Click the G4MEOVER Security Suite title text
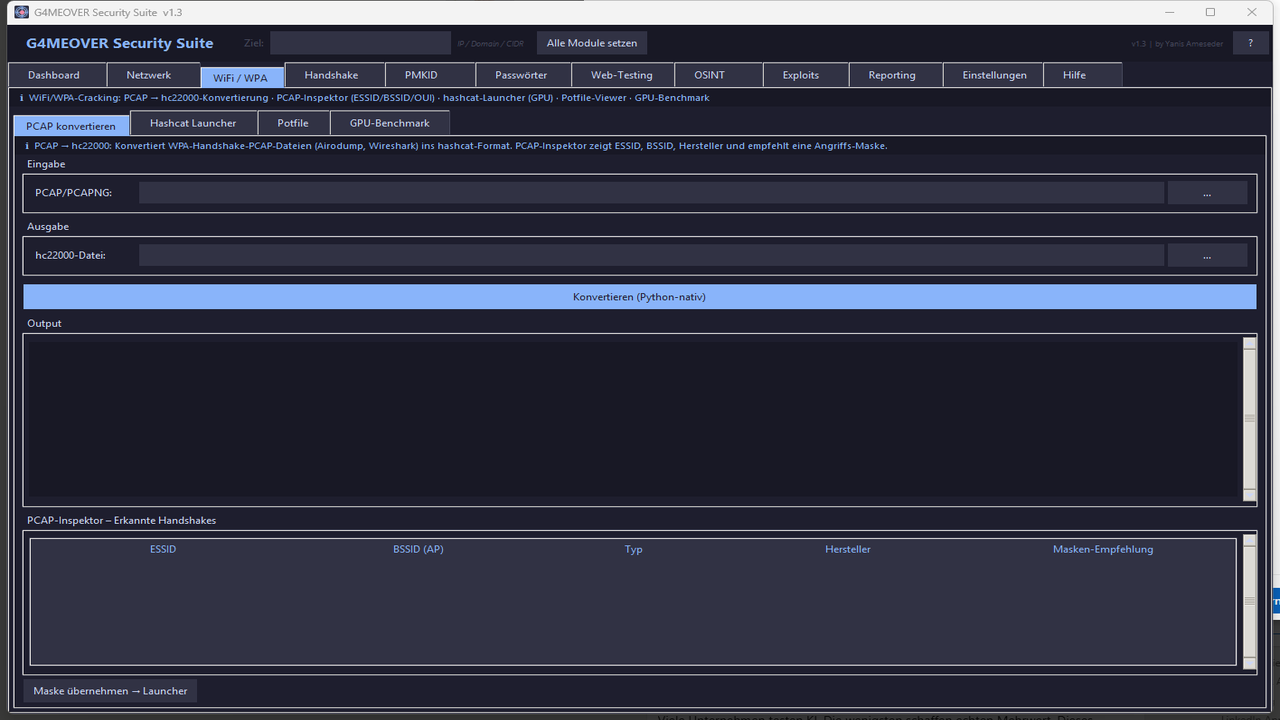 point(120,43)
